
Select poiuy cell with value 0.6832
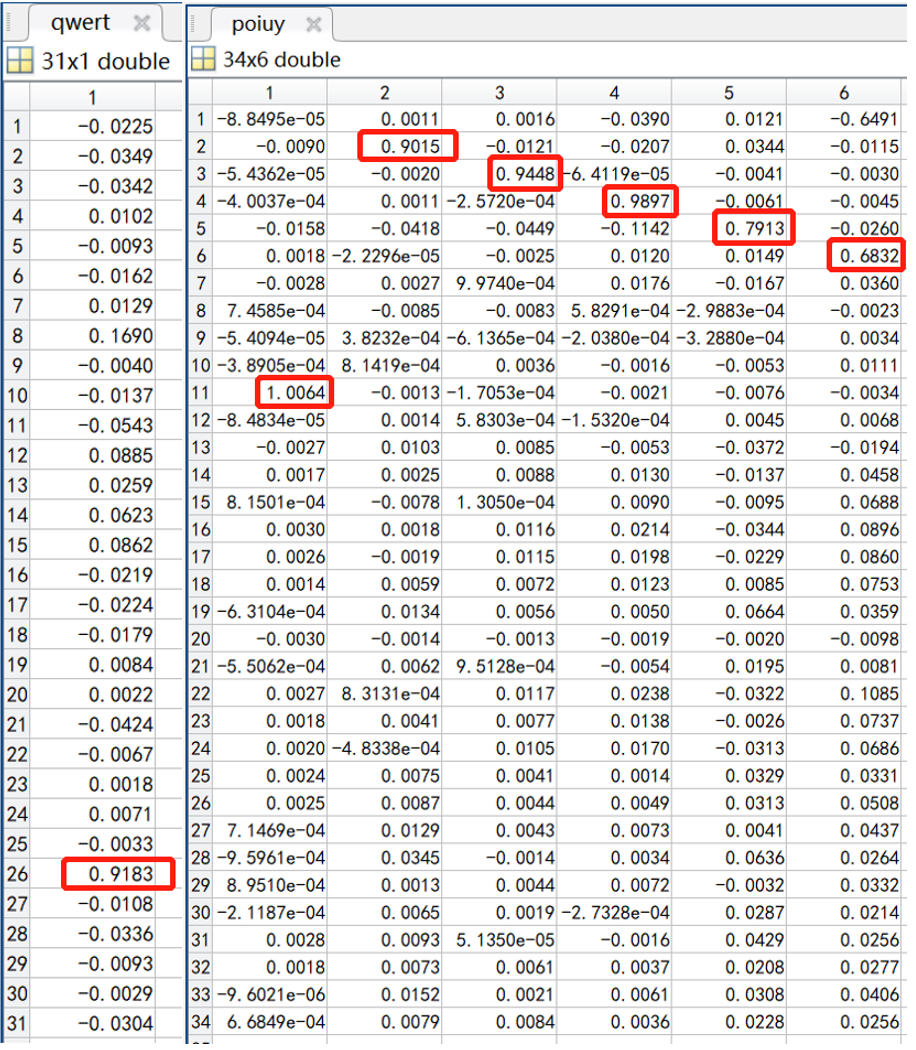[x=844, y=256]
